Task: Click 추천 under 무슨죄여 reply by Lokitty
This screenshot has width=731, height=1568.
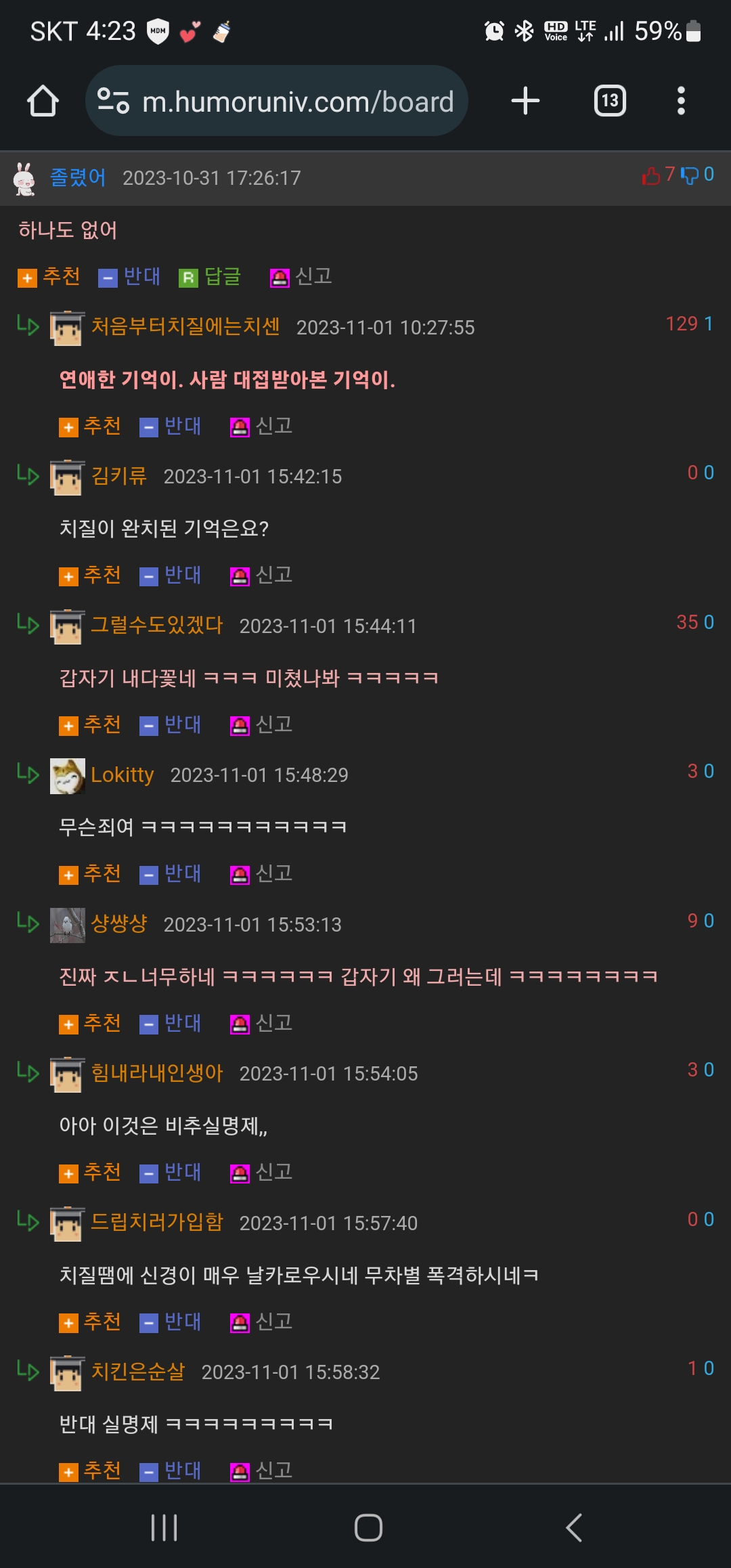Action: (90, 873)
